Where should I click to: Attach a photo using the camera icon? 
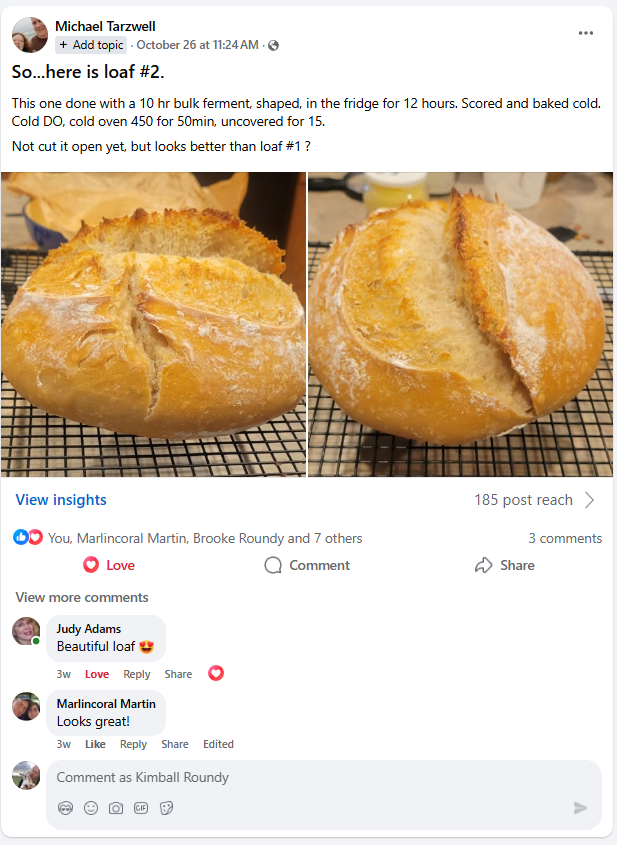(x=116, y=808)
